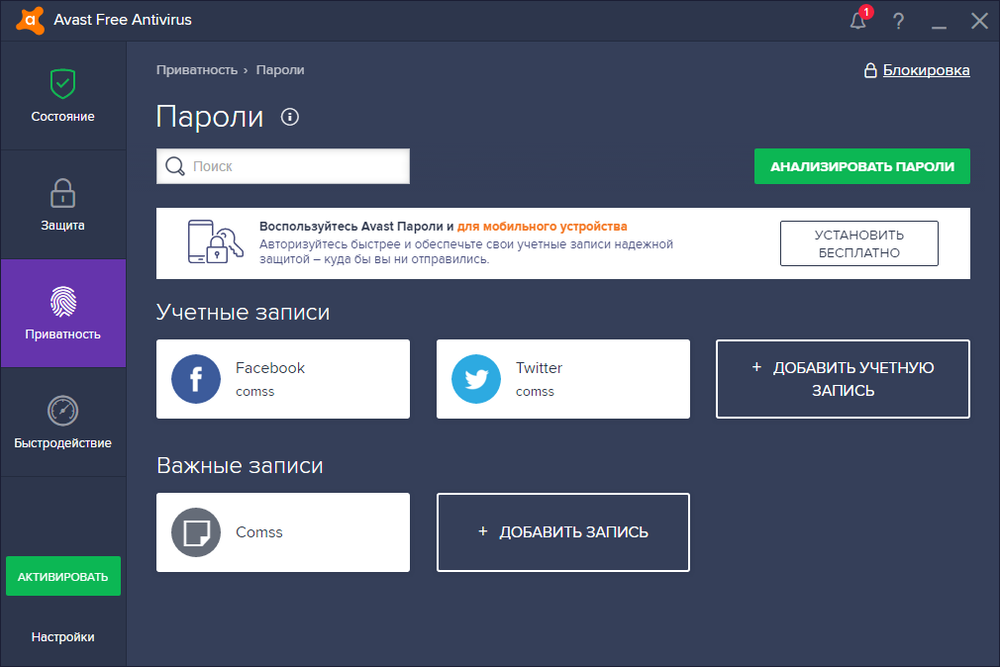Click УСТАНОВИТЬ БЕСПЛАТНО button

859,244
